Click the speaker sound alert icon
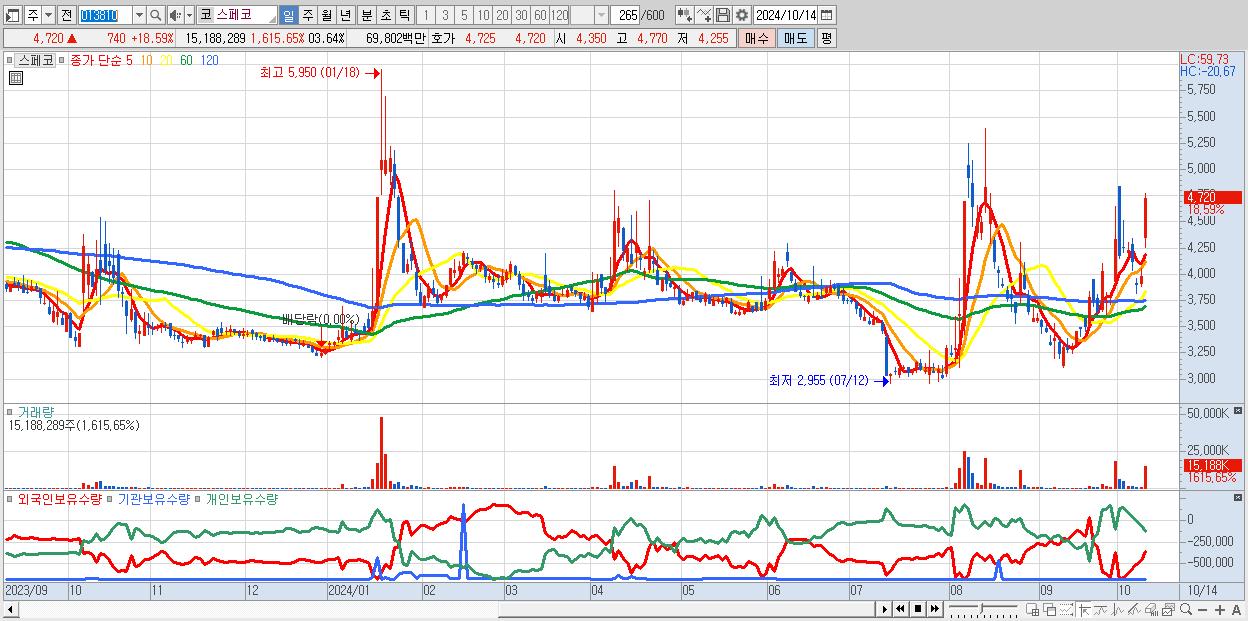 (x=175, y=15)
